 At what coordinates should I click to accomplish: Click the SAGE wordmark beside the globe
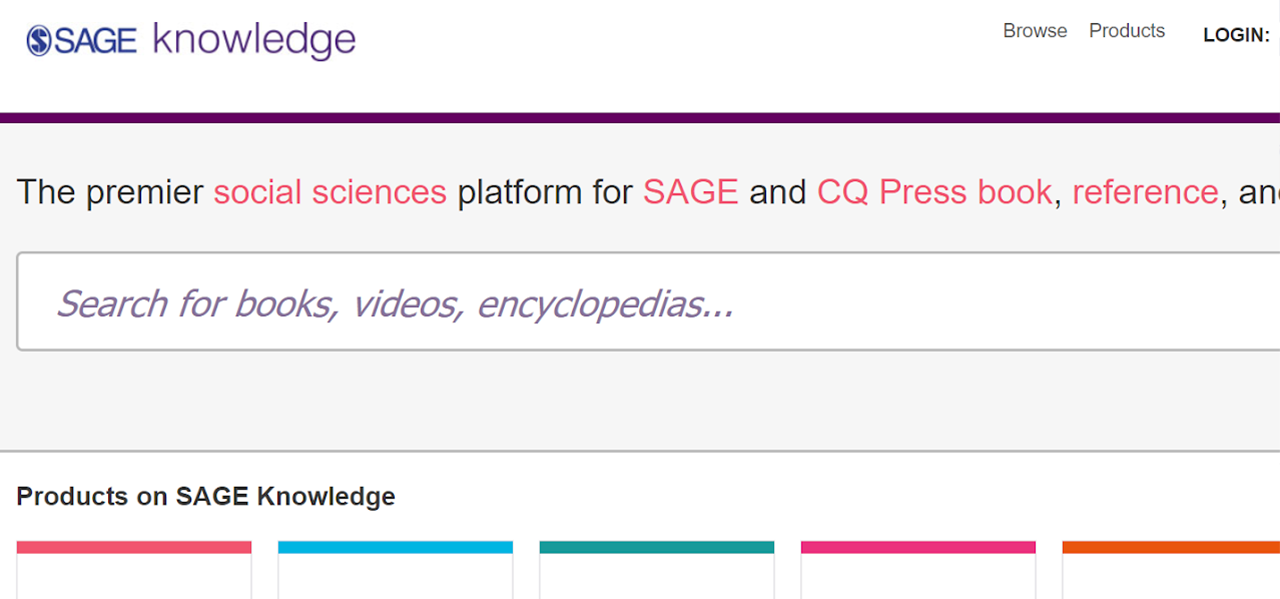95,41
